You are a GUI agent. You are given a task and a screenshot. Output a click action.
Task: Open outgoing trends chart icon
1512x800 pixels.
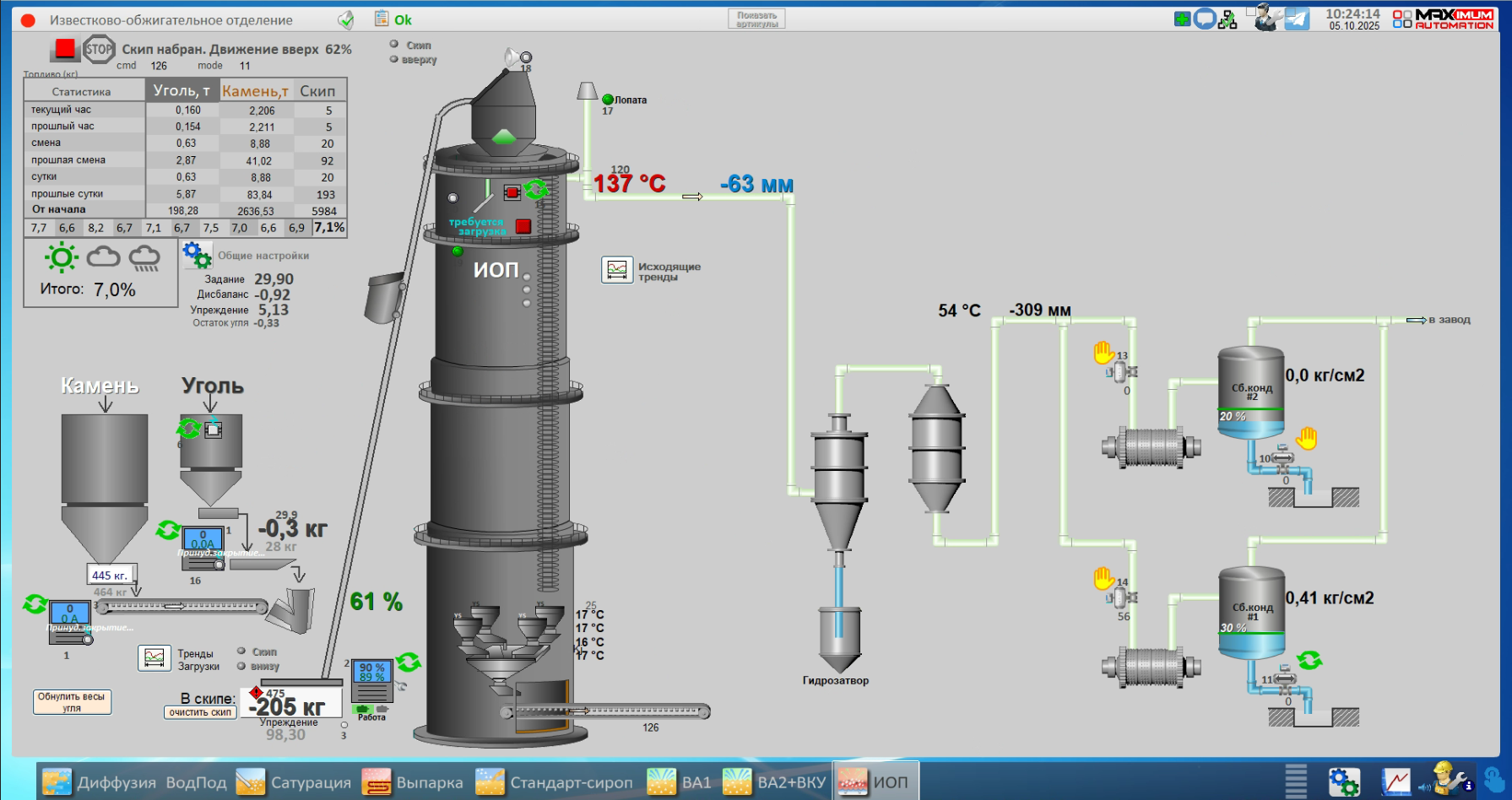(617, 270)
